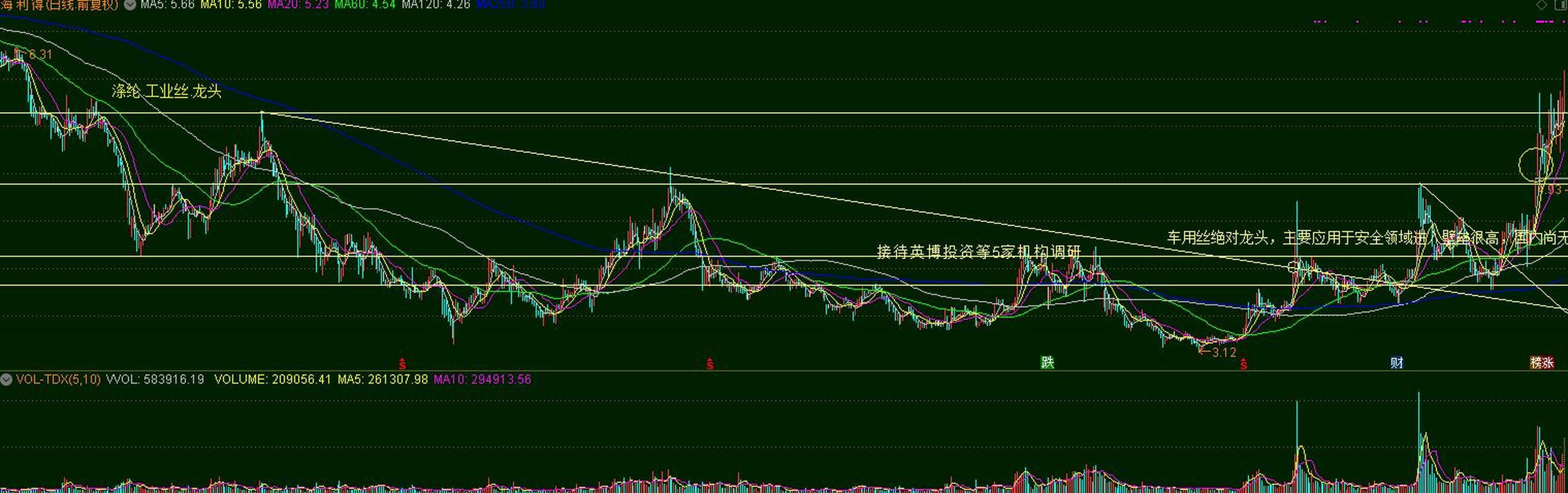Open the 榜涨 ranking marker
This screenshot has height=493, width=1568.
tap(1543, 363)
